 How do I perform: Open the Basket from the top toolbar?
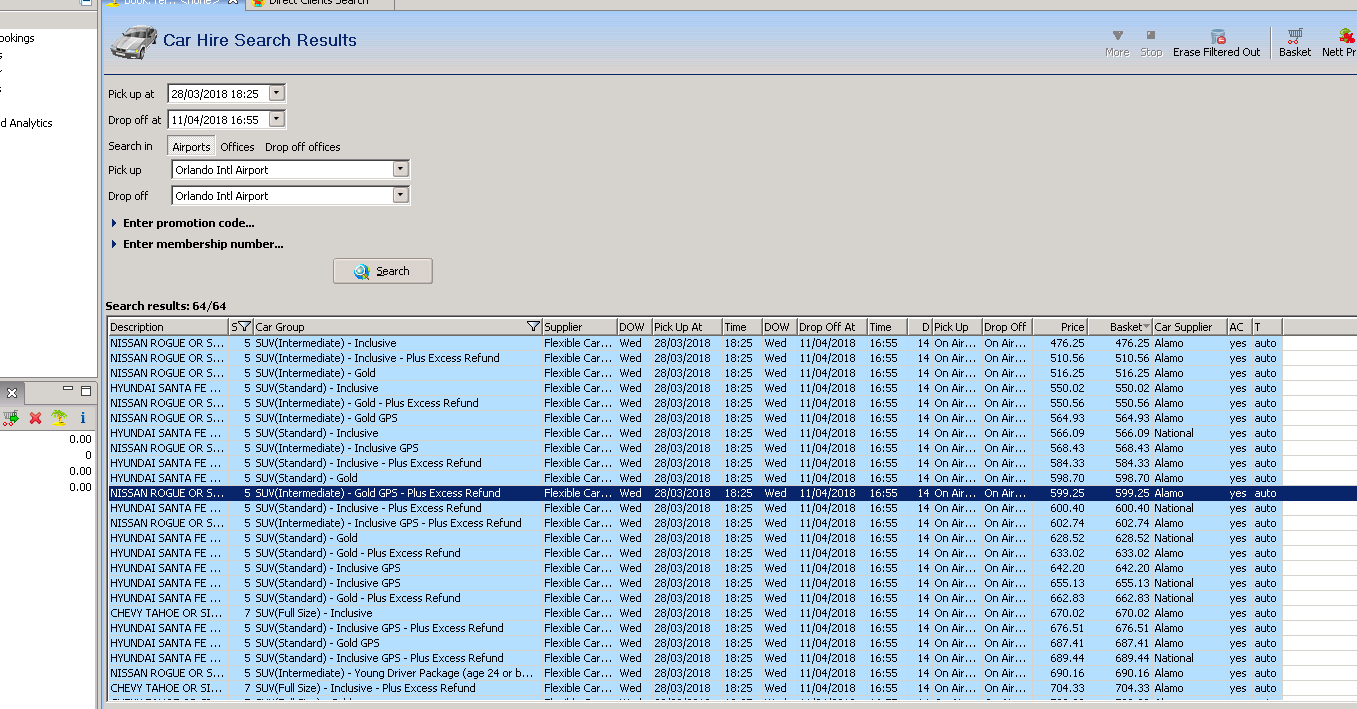(1294, 37)
